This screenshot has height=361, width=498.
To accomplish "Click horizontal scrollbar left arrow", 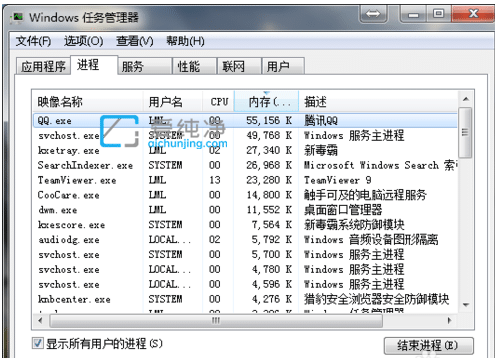I will pyautogui.click(x=40, y=321).
